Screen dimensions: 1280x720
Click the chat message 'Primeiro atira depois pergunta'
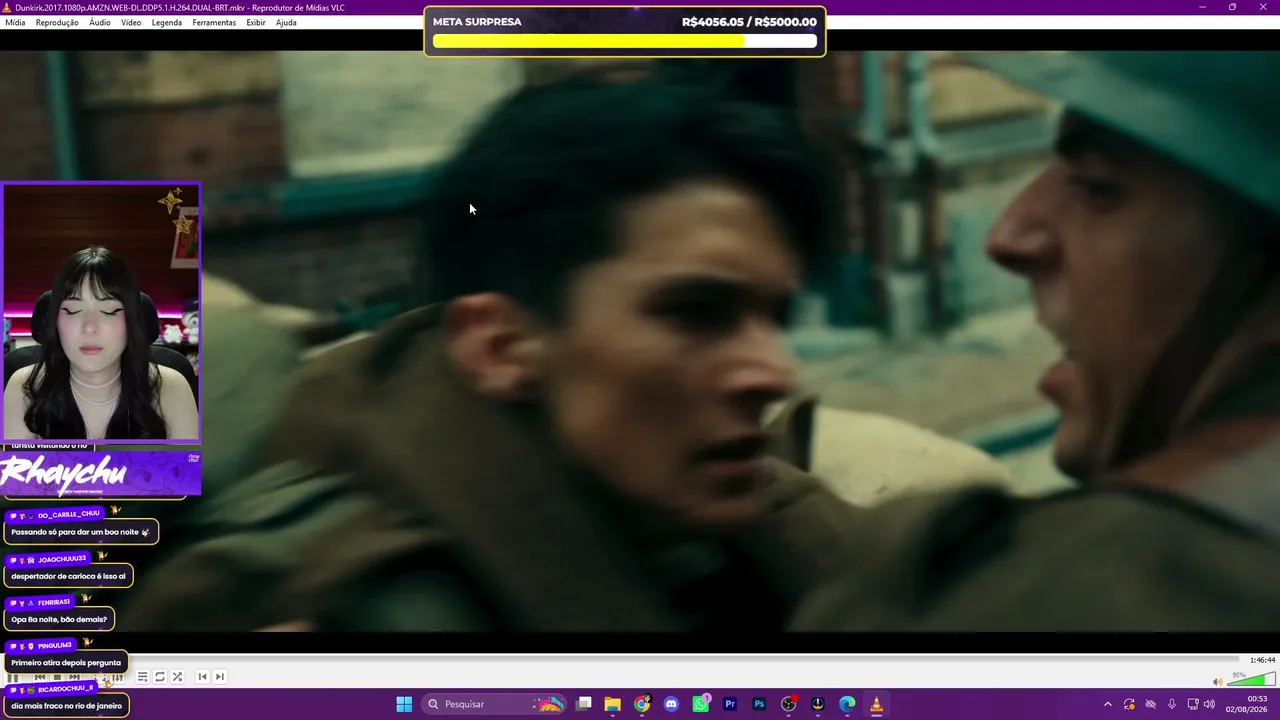pyautogui.click(x=66, y=662)
